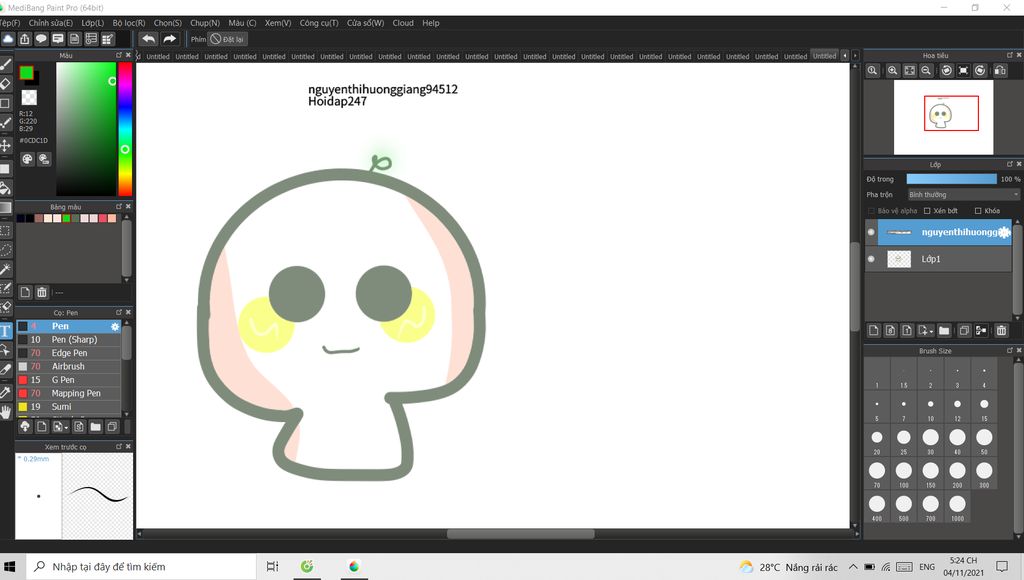Open the Windows Start menu
This screenshot has height=580, width=1024.
10,567
